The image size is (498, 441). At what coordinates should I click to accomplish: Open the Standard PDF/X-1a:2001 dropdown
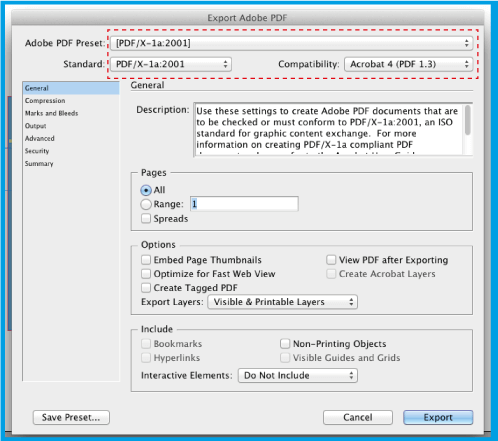[171, 64]
